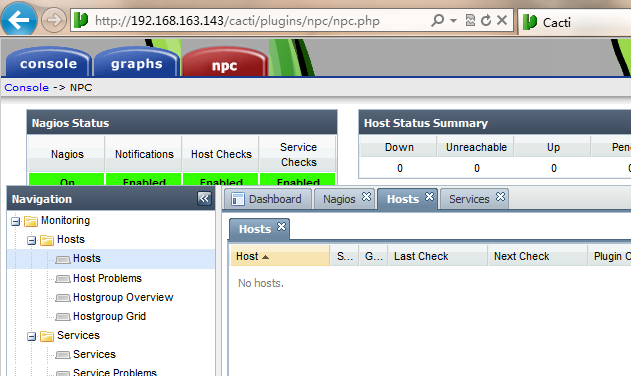Select the Hosts folder label in tree
This screenshot has height=376, width=631.
tap(71, 239)
